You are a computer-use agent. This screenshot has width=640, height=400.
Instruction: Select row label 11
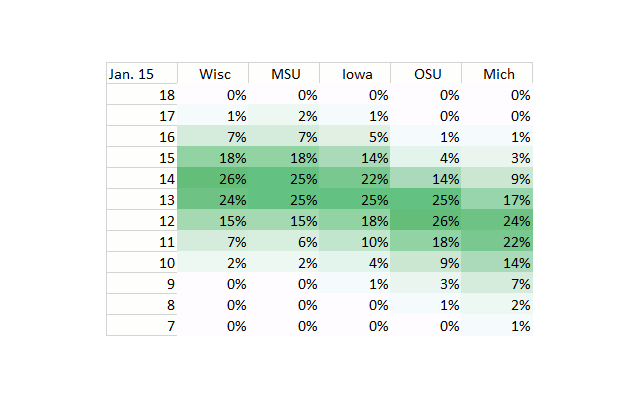tap(142, 241)
